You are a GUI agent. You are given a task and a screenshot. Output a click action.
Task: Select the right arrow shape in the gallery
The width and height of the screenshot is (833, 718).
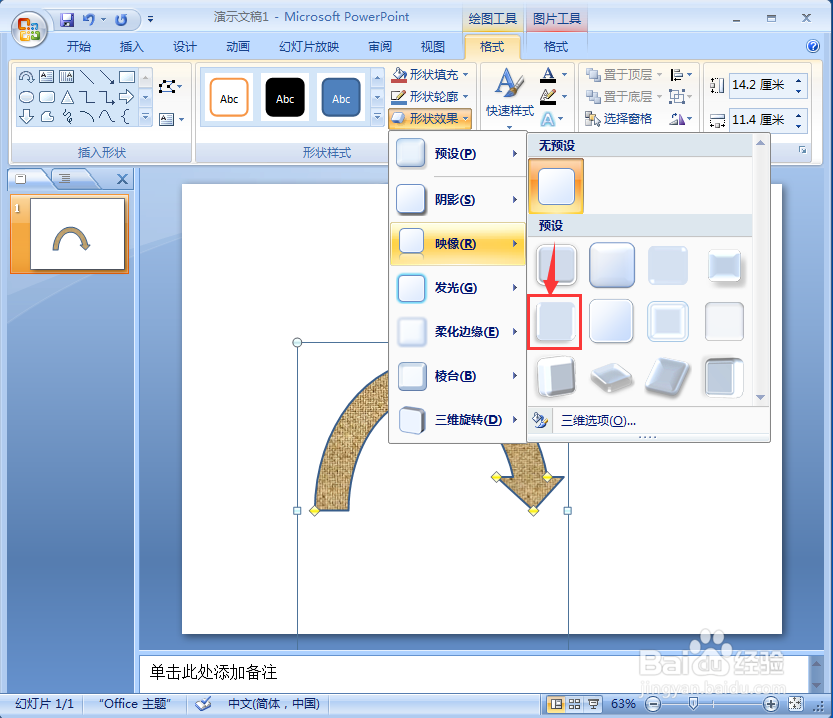point(126,97)
